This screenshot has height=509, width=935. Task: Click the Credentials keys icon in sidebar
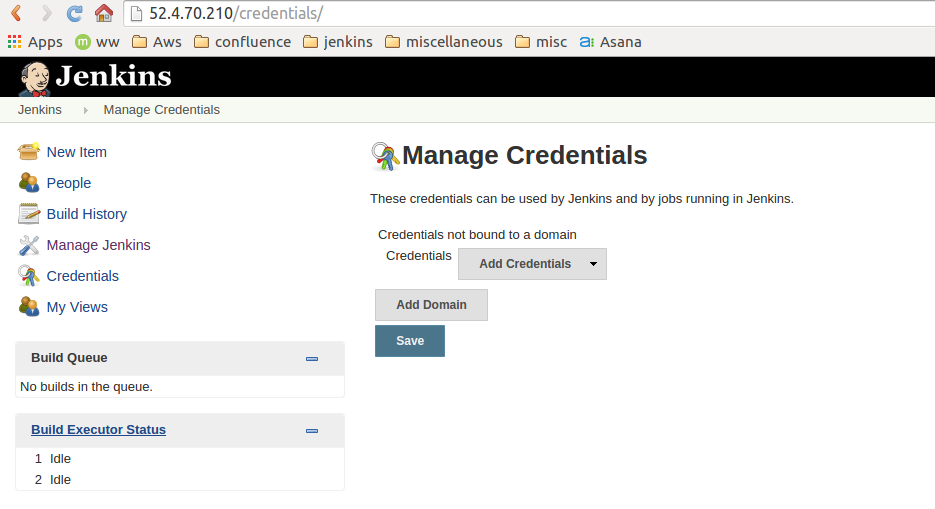click(29, 275)
